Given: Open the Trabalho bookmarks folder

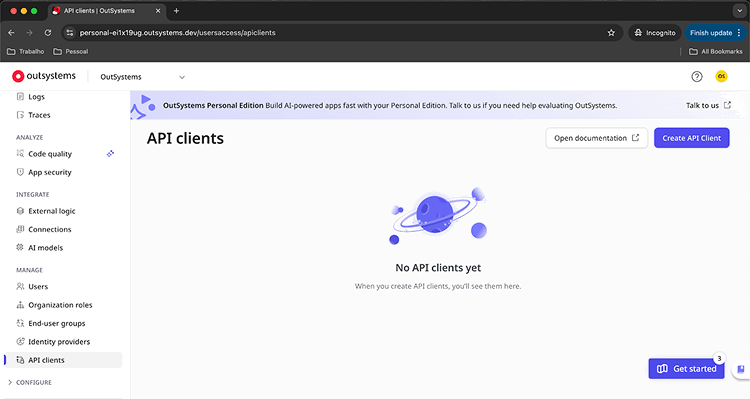Looking at the screenshot, I should click(x=26, y=51).
